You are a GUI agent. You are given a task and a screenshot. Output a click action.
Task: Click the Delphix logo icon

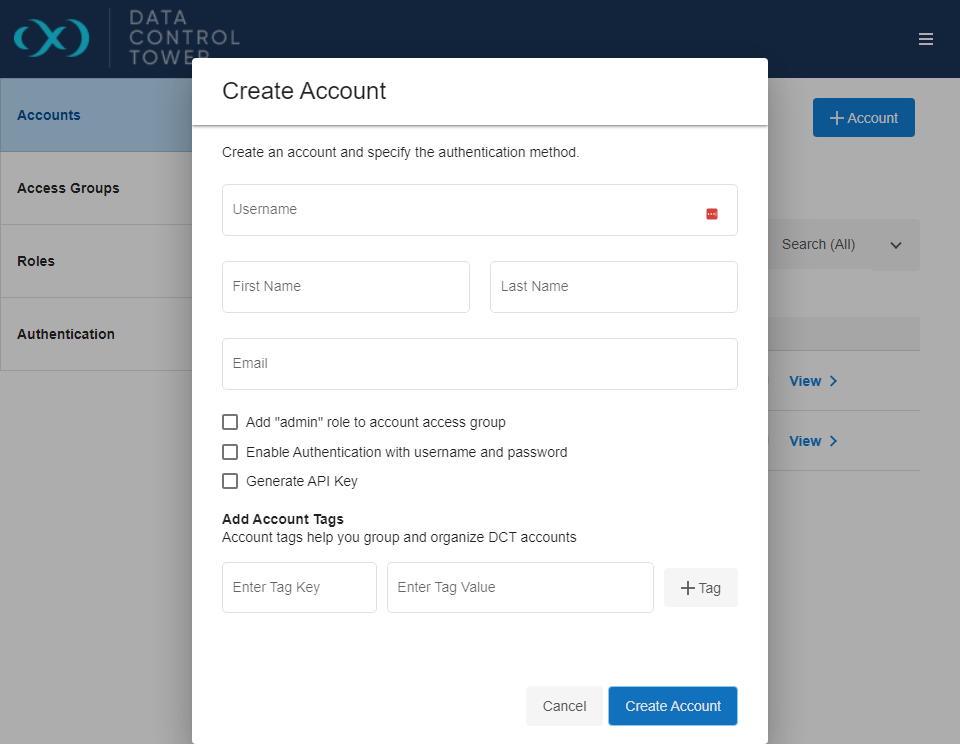coord(51,38)
